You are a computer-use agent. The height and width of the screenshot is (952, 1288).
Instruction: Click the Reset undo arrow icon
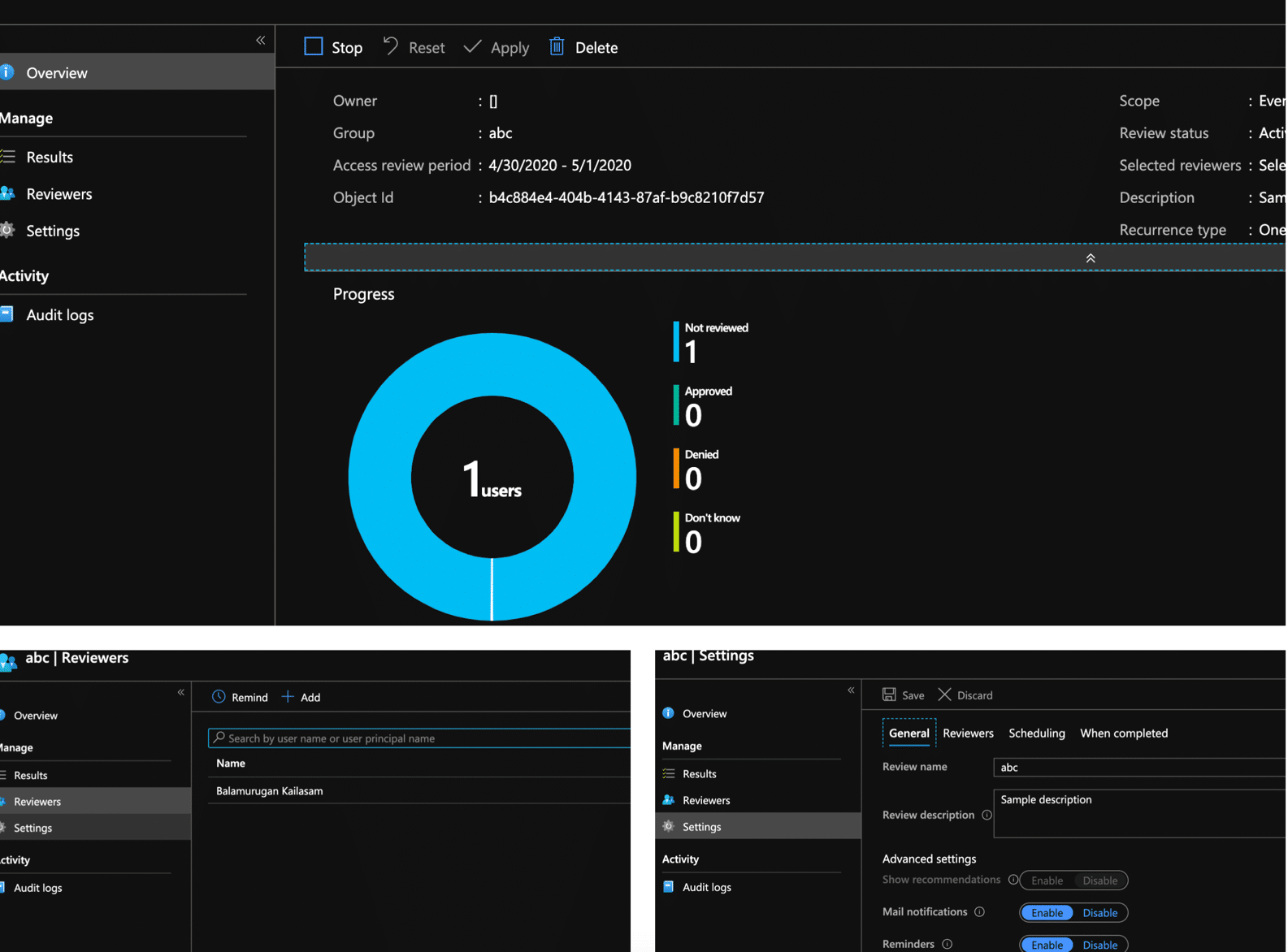pyautogui.click(x=391, y=47)
